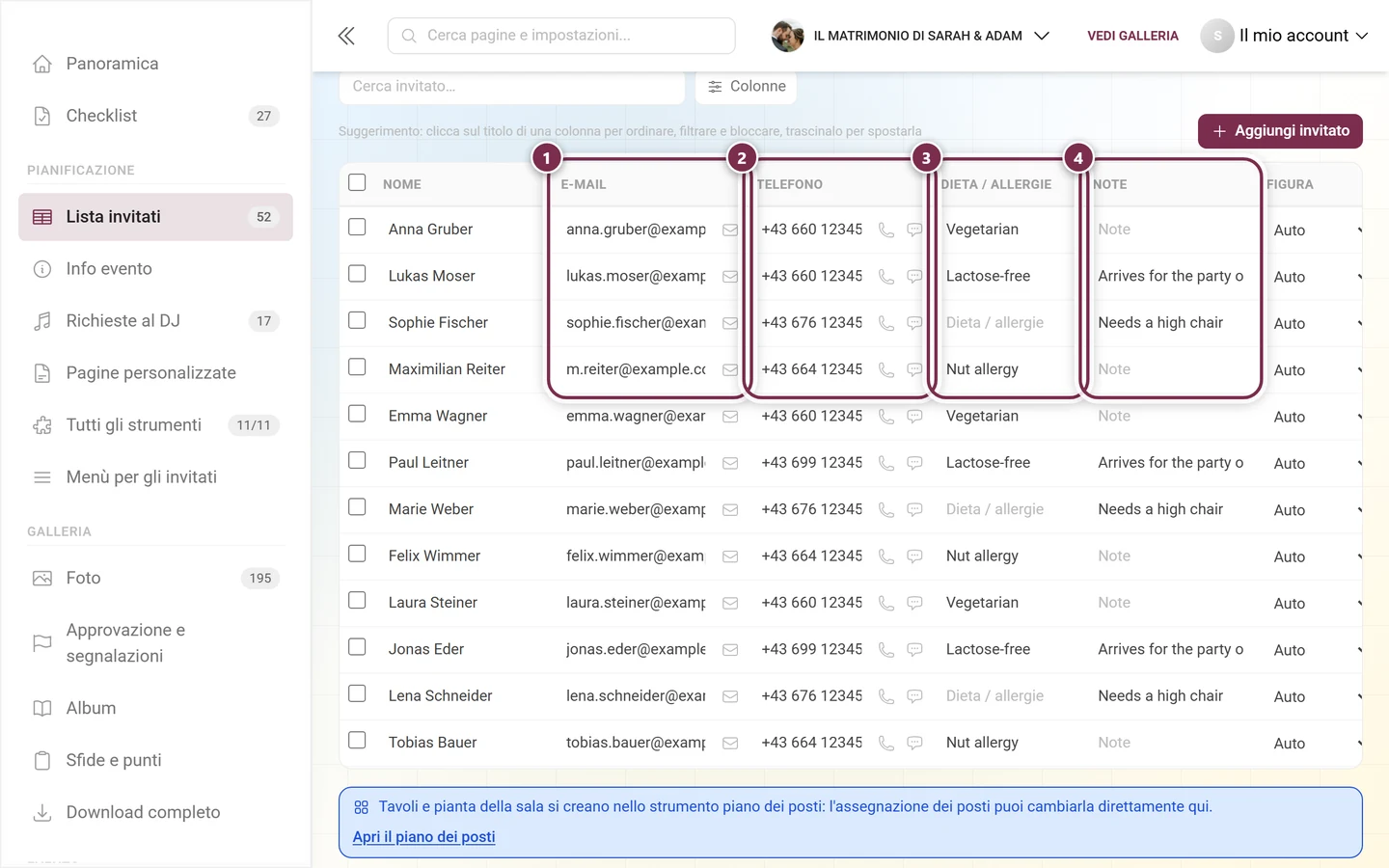Tick the checkbox for Anna Gruber
1389x868 pixels.
click(x=357, y=228)
